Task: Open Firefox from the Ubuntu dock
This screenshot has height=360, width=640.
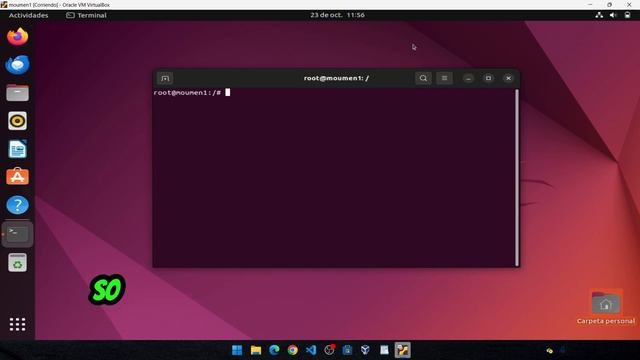Action: click(x=17, y=37)
